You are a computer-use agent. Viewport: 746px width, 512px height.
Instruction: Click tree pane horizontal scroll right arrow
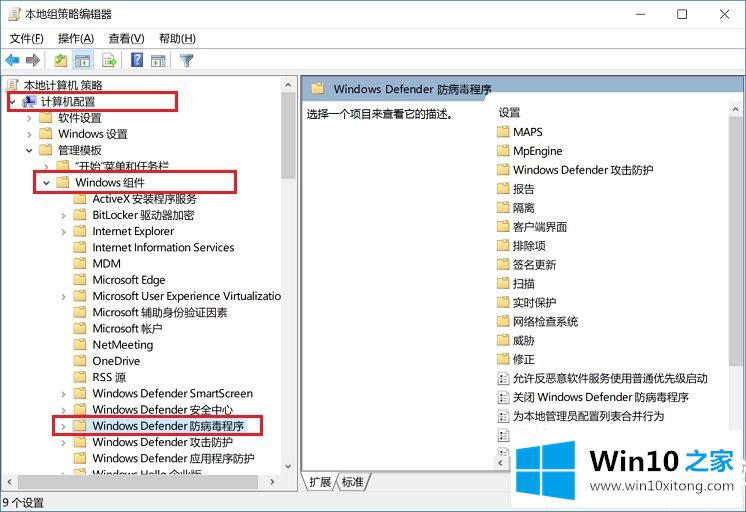point(272,482)
